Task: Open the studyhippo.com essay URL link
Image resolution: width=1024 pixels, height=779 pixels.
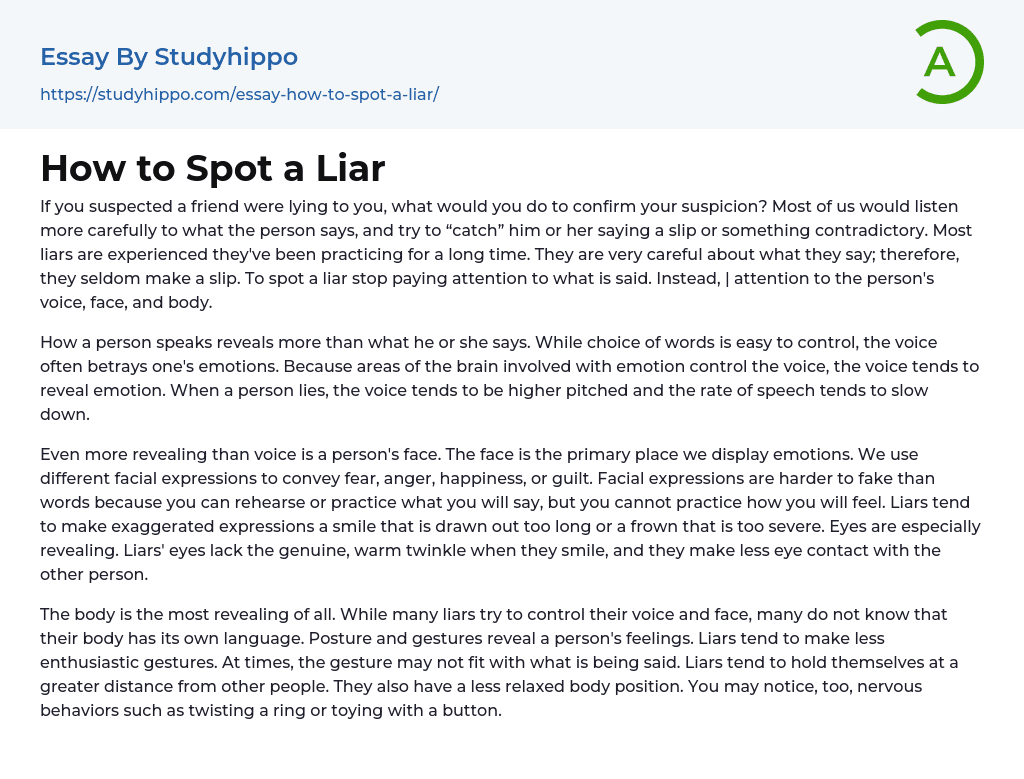Action: click(x=239, y=94)
